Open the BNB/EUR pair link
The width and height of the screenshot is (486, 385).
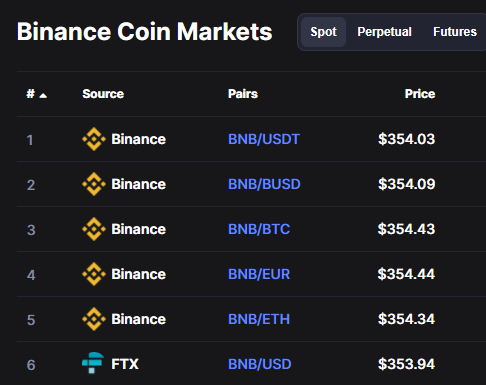[x=259, y=274]
